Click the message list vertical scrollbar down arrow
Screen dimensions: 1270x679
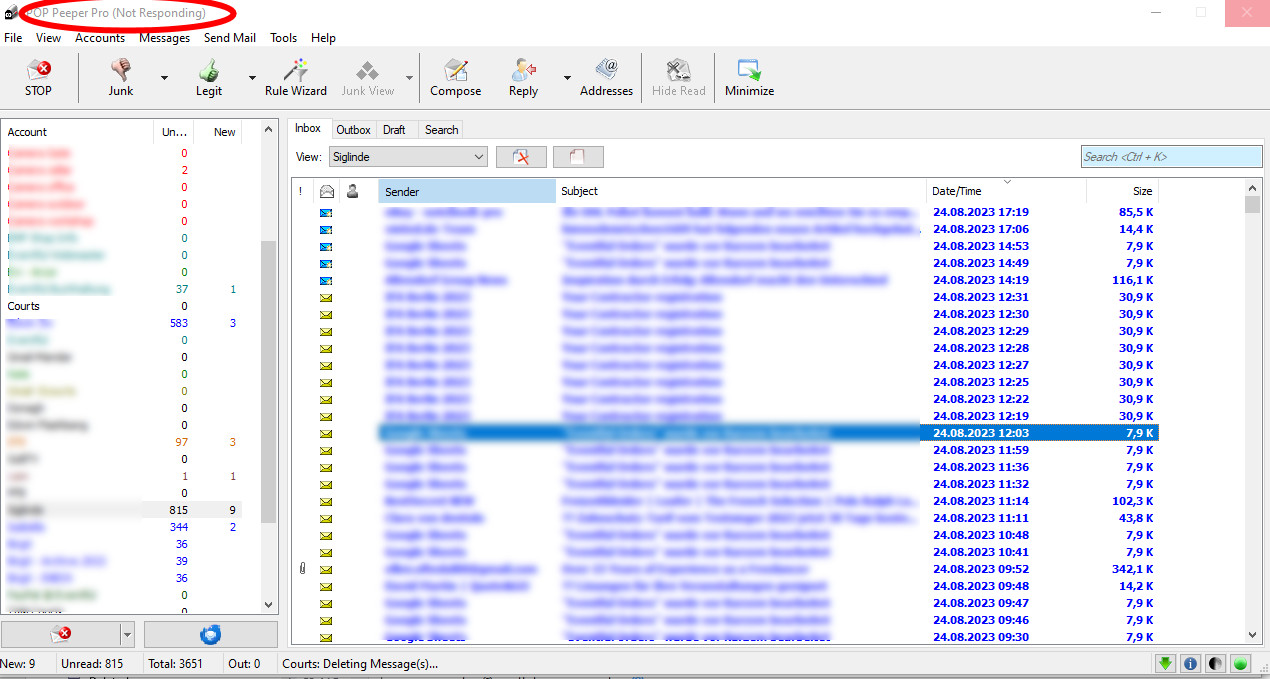1252,634
